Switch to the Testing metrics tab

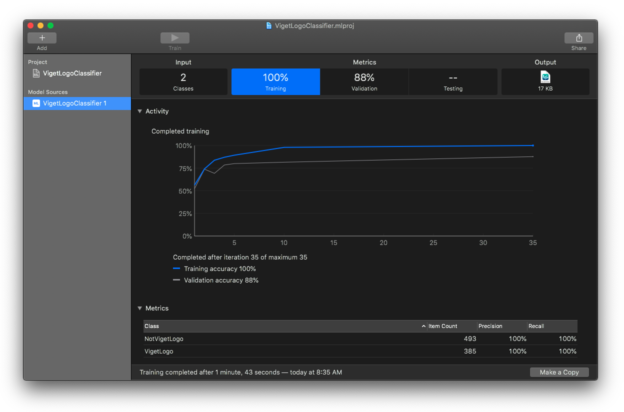coord(453,82)
